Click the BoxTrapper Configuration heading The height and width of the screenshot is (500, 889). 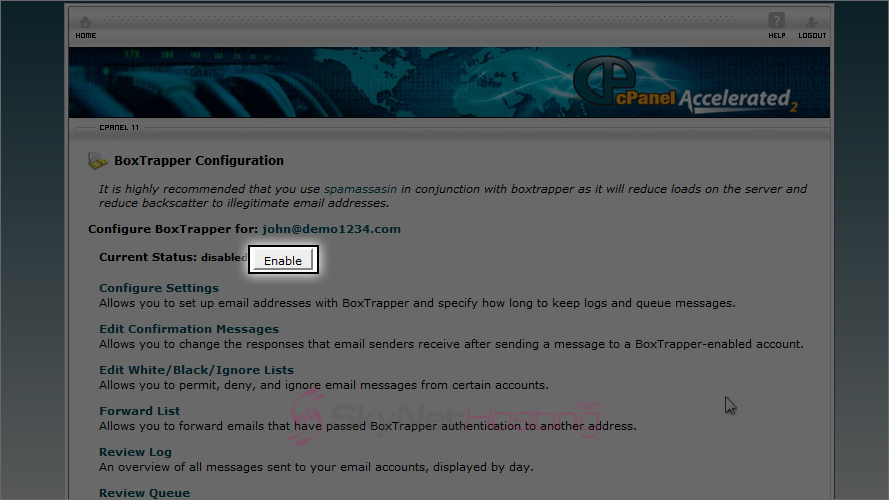tap(199, 160)
